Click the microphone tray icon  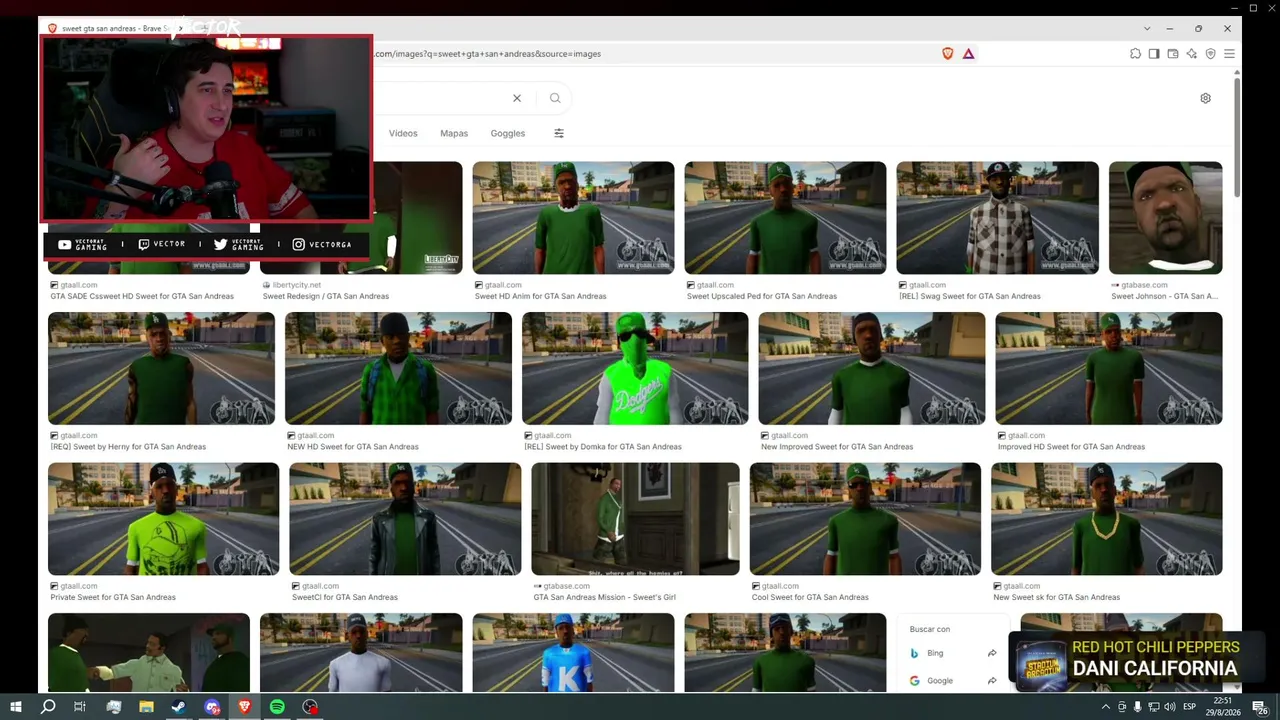point(1138,707)
